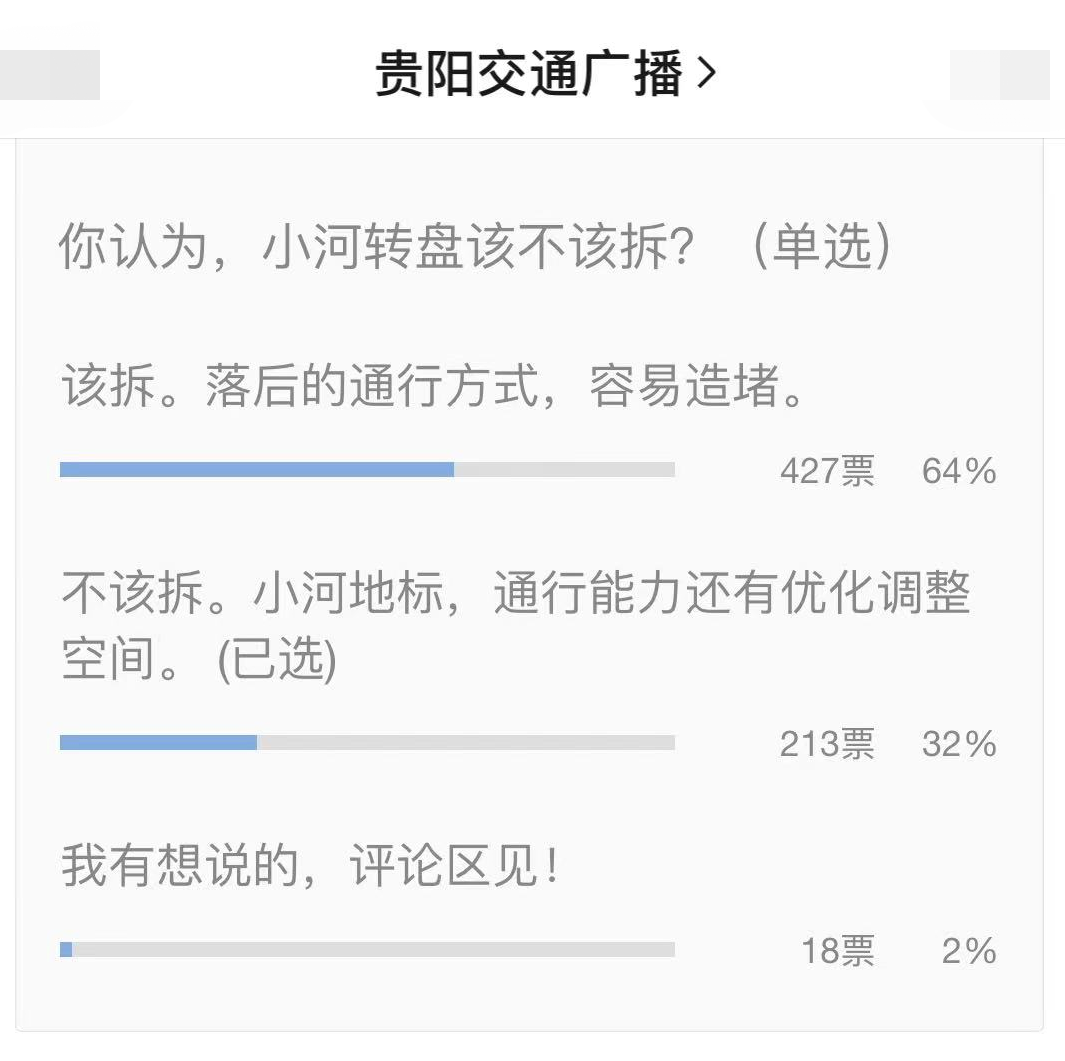Click the 427票 vote count
1065x1061 pixels.
(827, 471)
